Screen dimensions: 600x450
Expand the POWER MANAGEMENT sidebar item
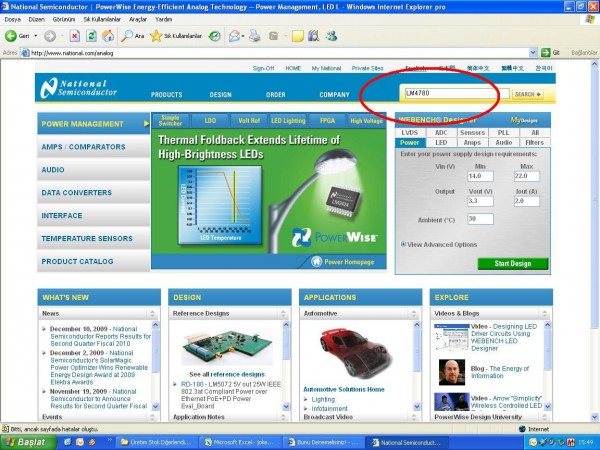click(93, 125)
